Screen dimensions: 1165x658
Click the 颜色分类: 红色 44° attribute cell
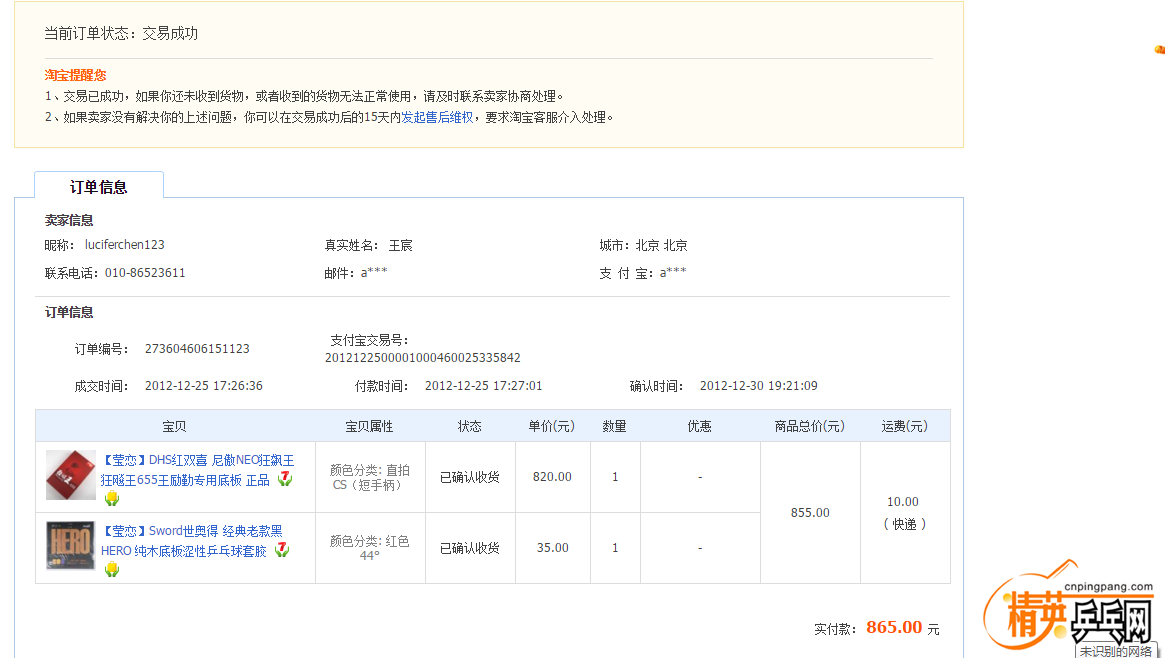pyautogui.click(x=369, y=548)
